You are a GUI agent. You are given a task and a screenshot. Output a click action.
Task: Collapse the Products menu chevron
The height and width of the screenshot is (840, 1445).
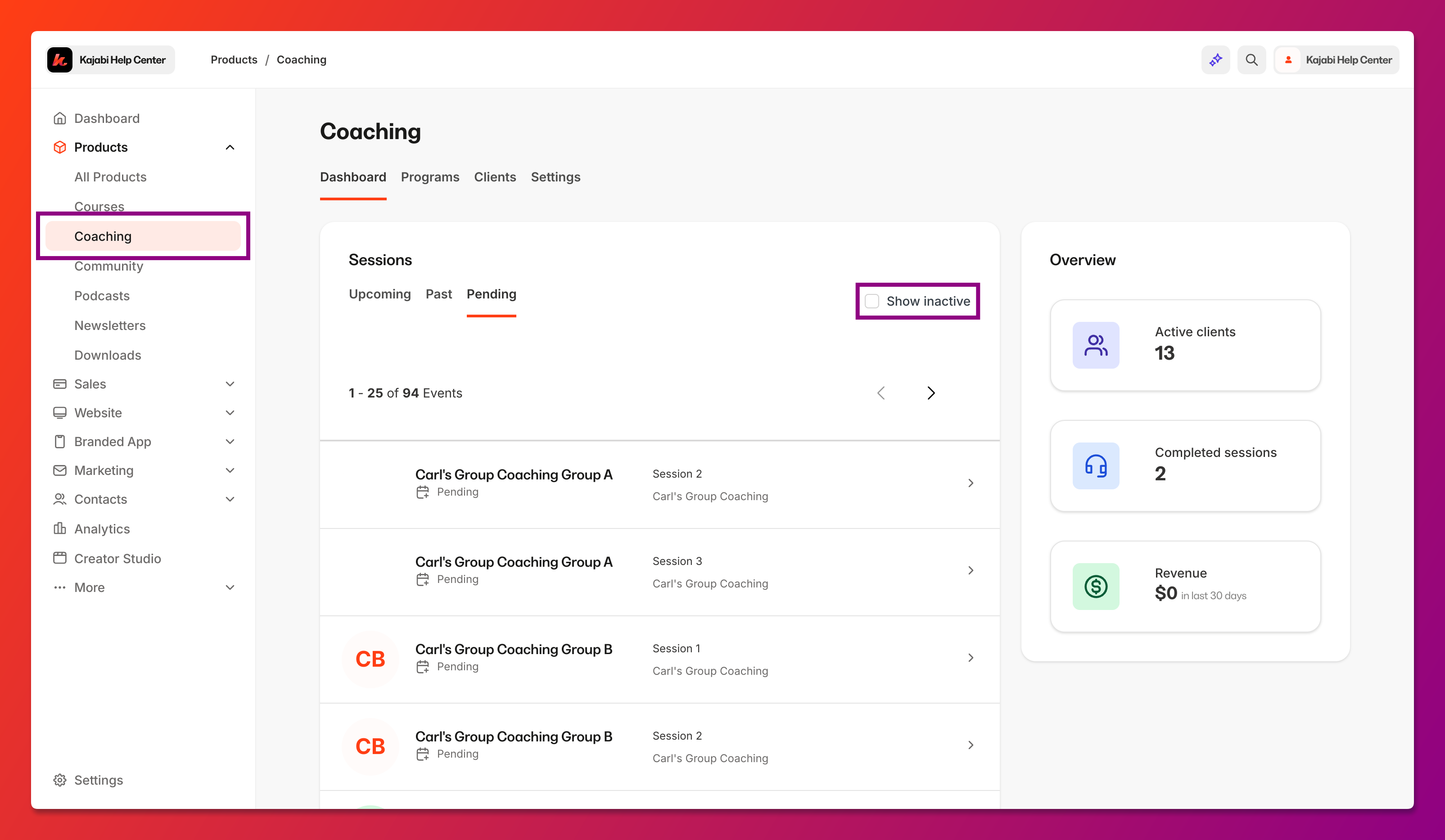(230, 147)
